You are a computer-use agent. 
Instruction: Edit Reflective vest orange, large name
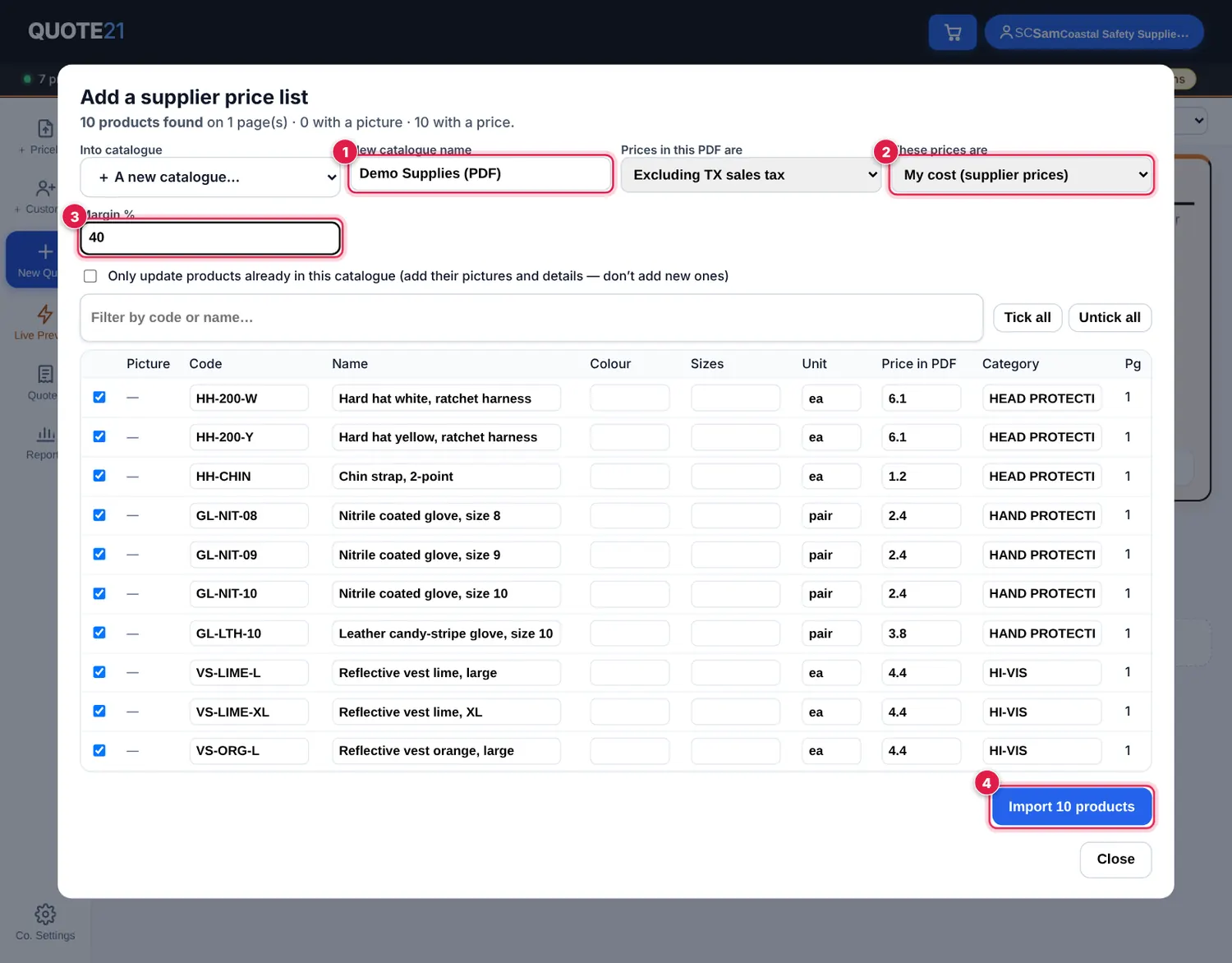tap(446, 751)
